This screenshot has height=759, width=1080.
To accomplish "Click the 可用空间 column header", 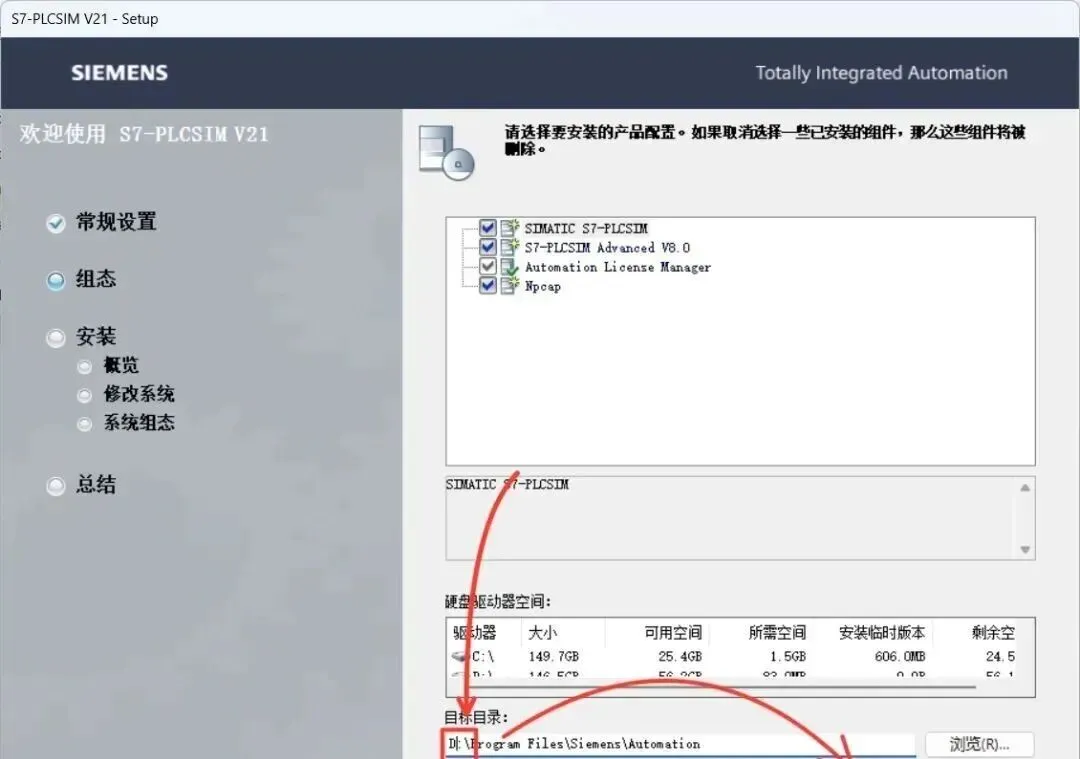I will pos(673,632).
